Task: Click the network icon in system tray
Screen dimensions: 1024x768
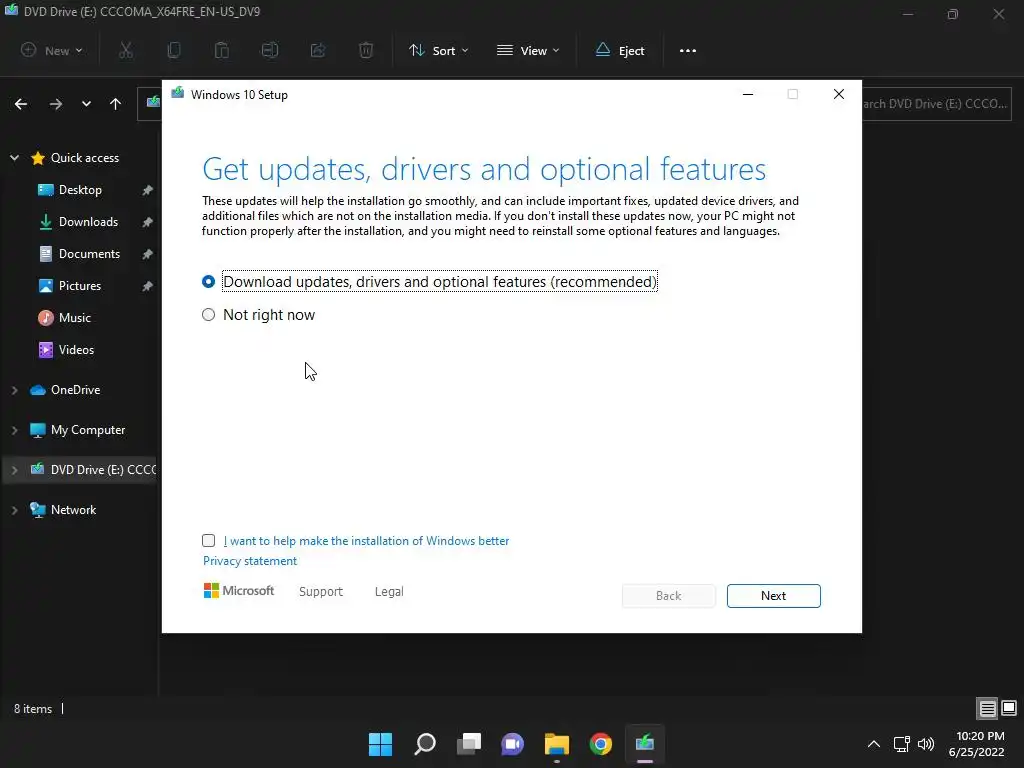Action: (x=902, y=744)
